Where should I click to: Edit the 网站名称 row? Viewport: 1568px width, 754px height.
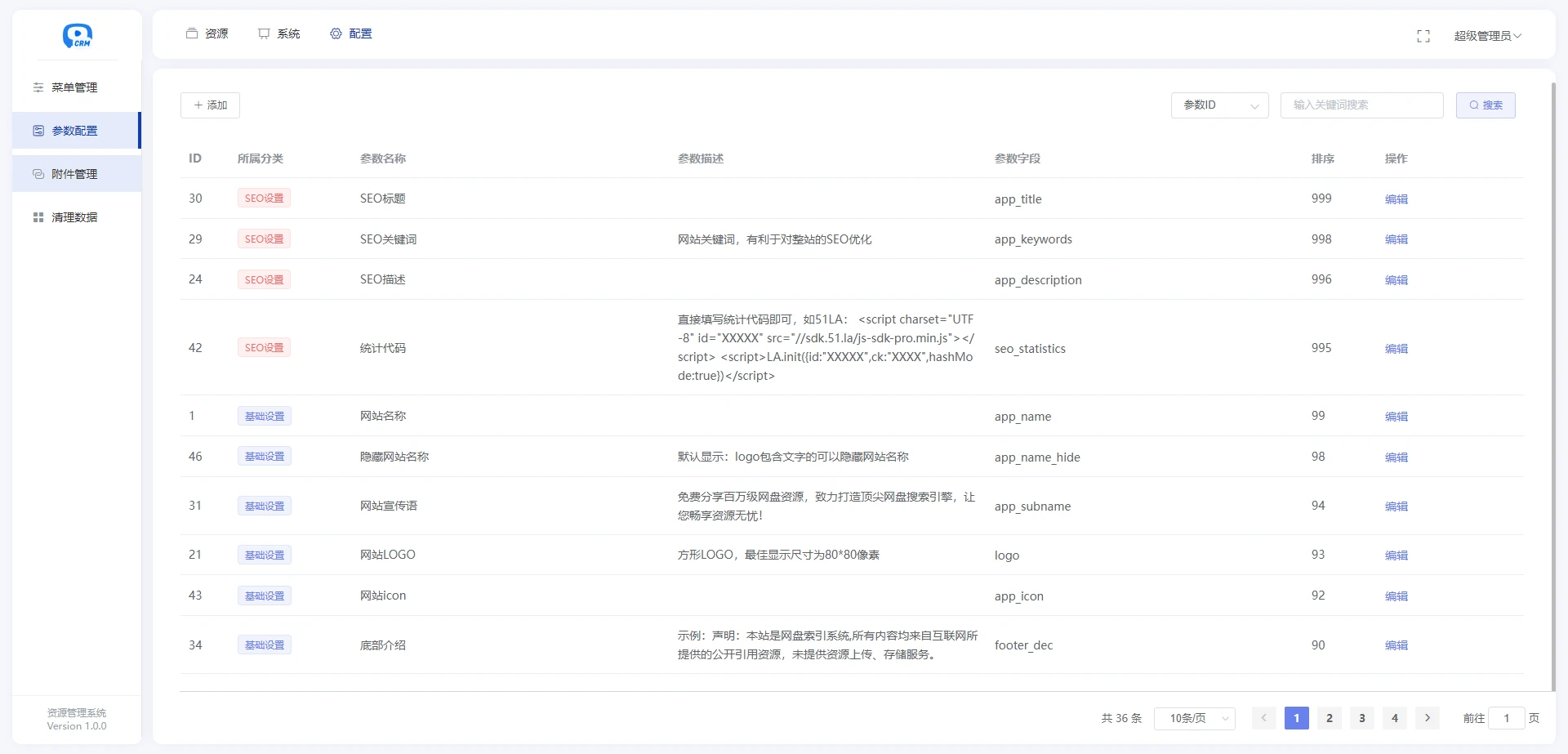pos(1396,416)
